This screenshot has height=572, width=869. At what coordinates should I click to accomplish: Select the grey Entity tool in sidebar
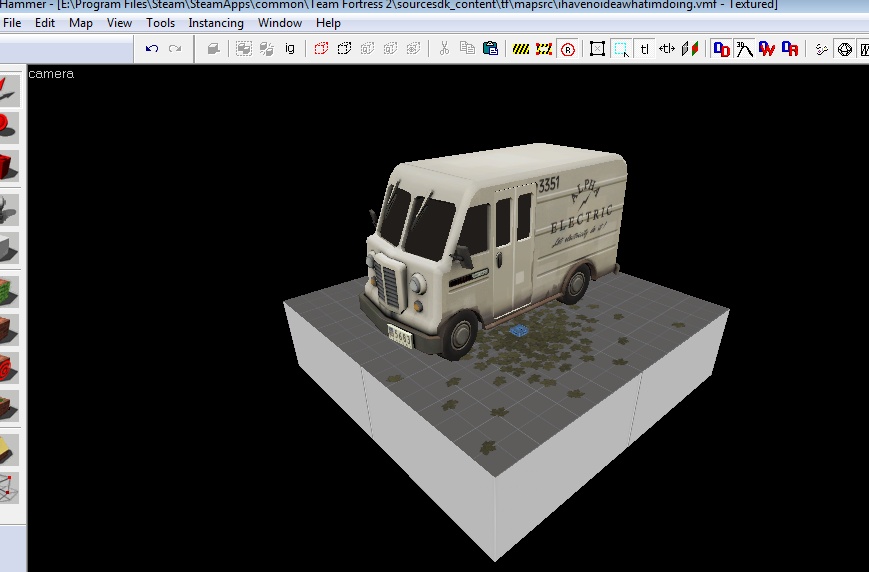(x=9, y=210)
